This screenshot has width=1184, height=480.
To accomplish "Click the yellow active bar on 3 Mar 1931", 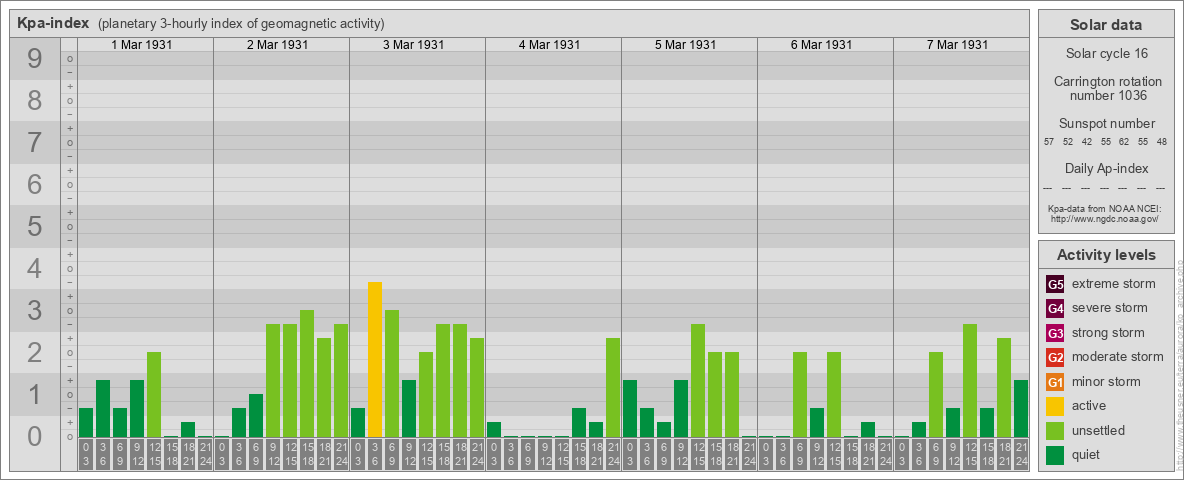I will pos(375,359).
